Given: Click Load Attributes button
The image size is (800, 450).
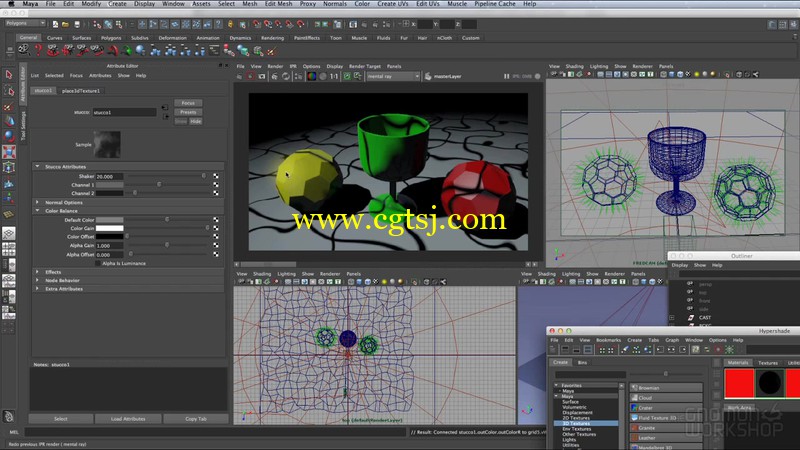Looking at the screenshot, I should [128, 419].
